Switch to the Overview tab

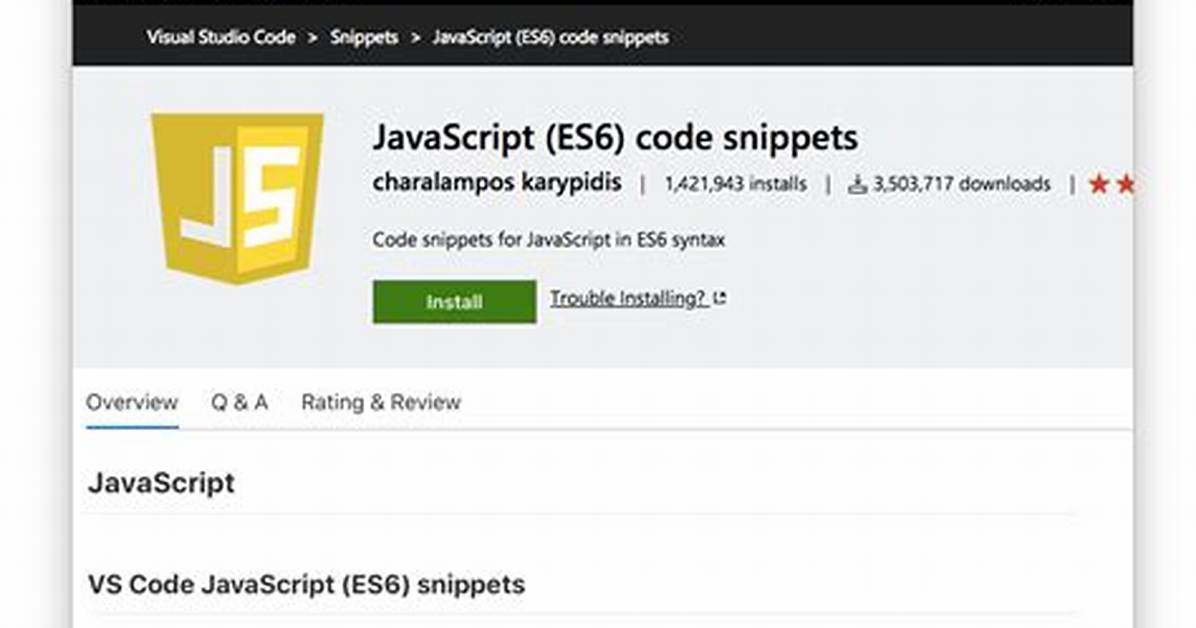(132, 402)
